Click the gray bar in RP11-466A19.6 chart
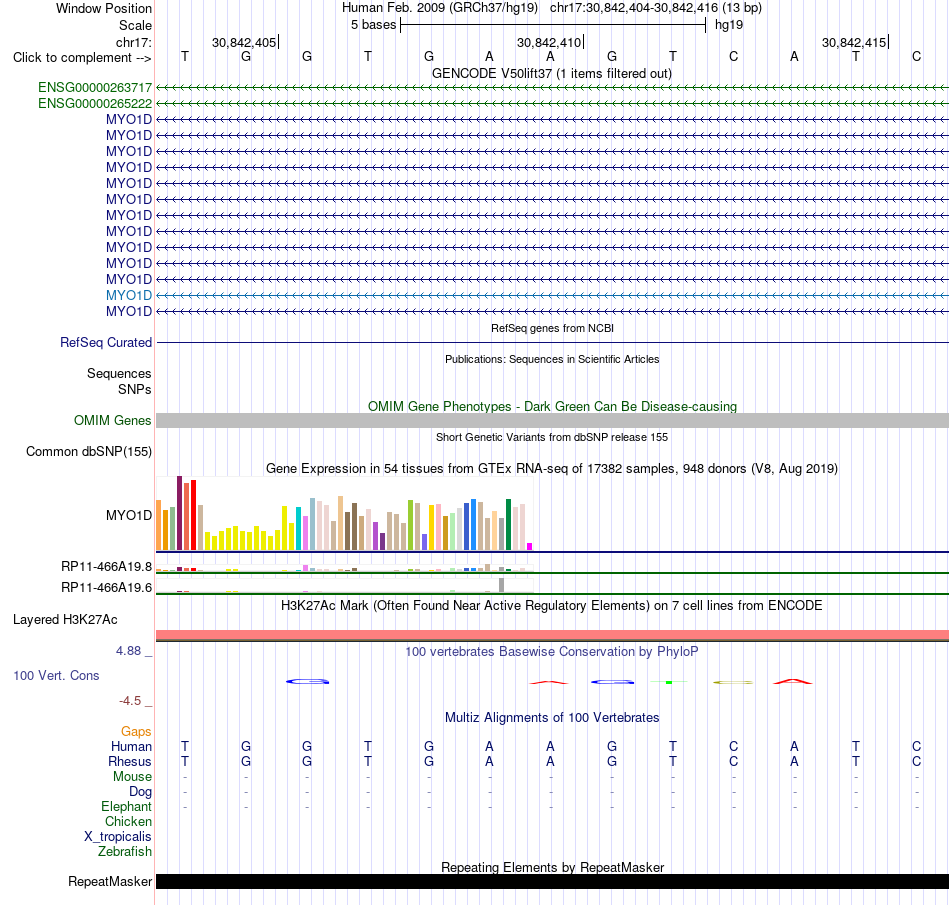Viewport: 950px width, 905px height. 502,585
